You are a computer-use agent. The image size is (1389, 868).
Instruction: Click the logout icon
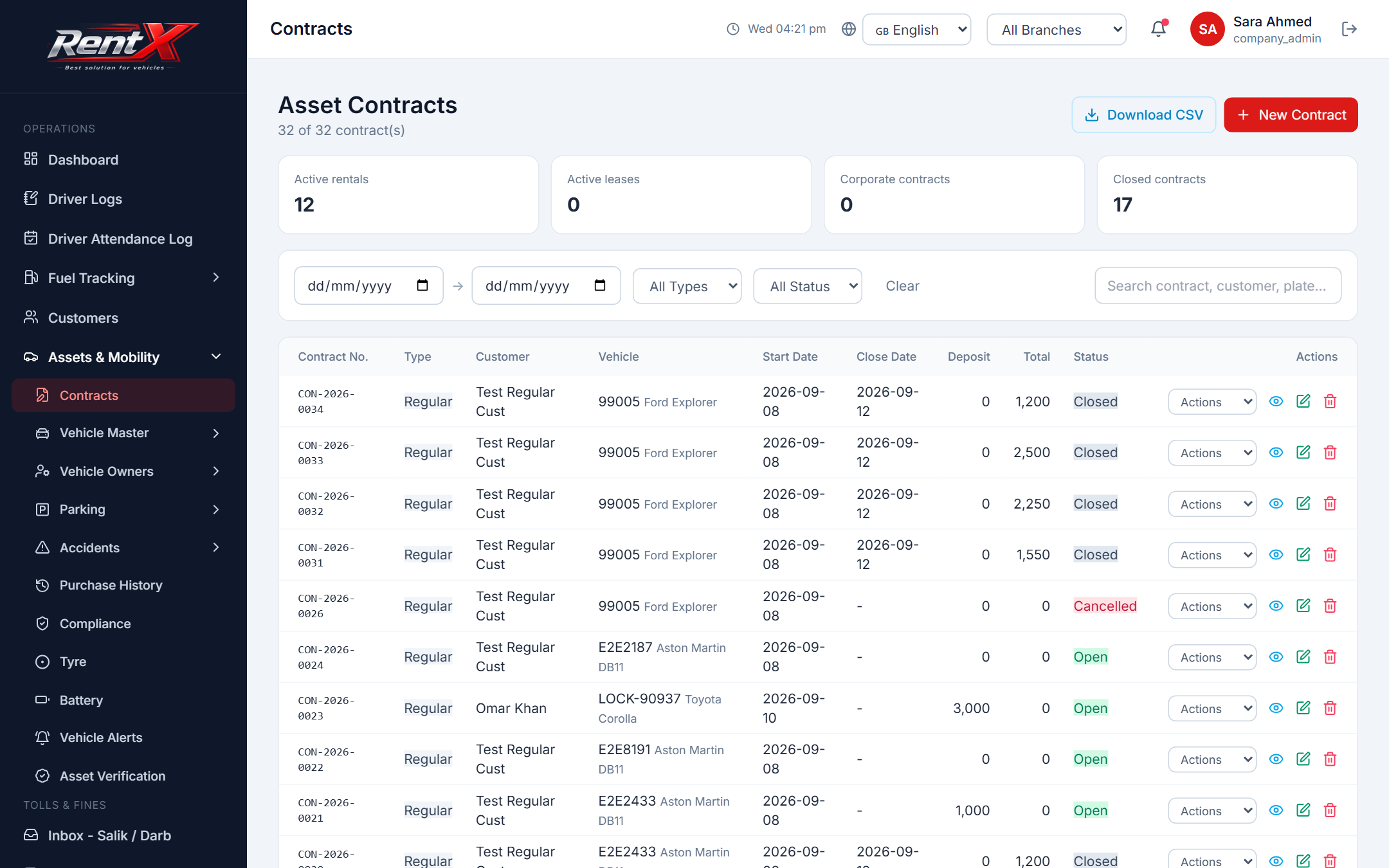pos(1349,29)
